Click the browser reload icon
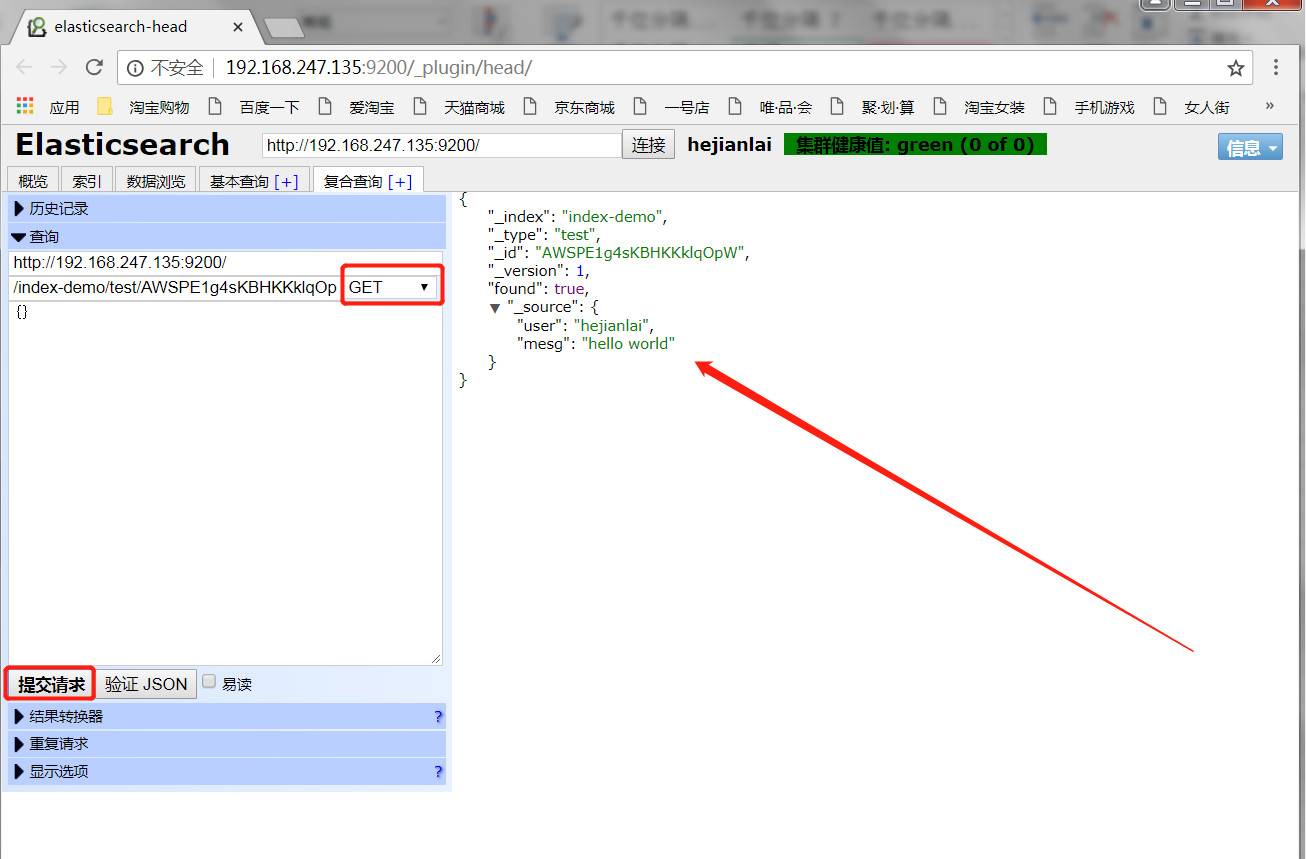 click(94, 67)
